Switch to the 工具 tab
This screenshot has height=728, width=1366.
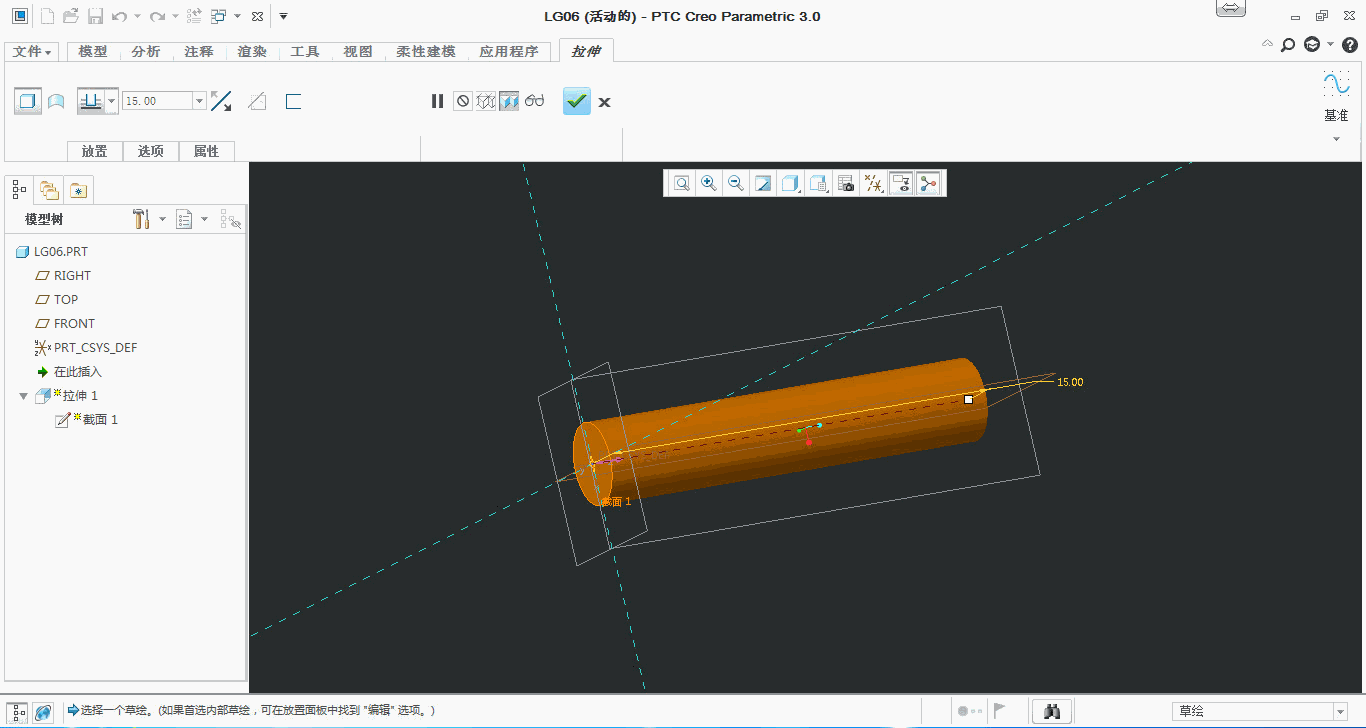tap(305, 51)
